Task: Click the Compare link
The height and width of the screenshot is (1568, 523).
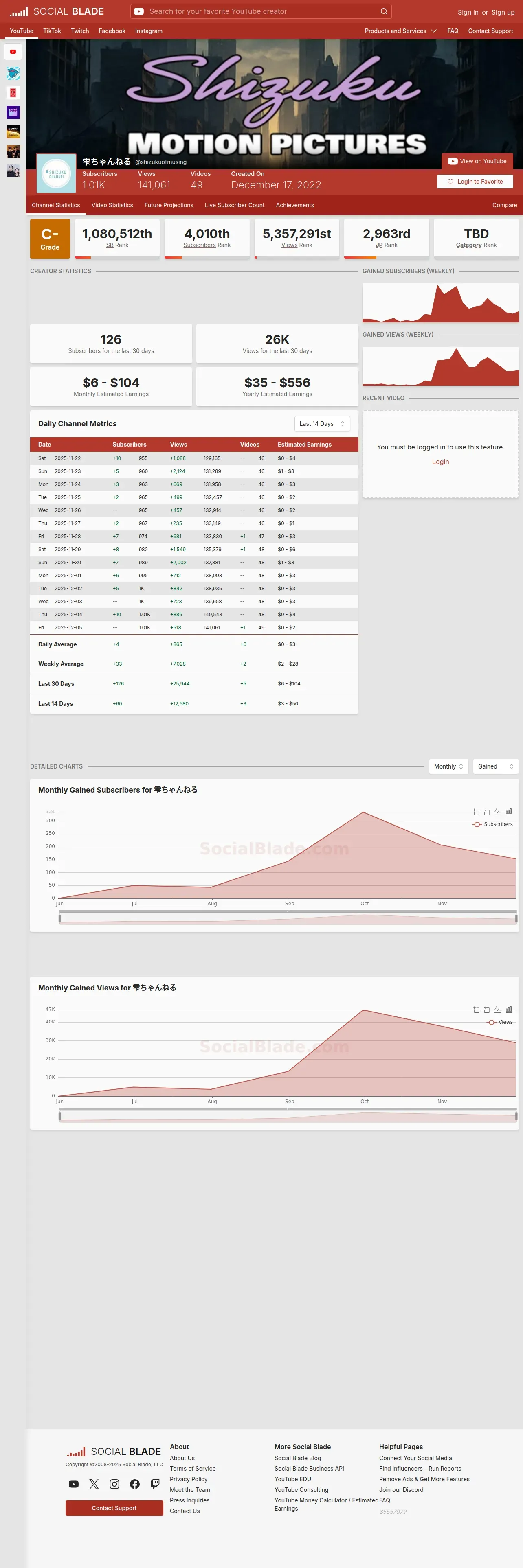Action: pyautogui.click(x=505, y=205)
